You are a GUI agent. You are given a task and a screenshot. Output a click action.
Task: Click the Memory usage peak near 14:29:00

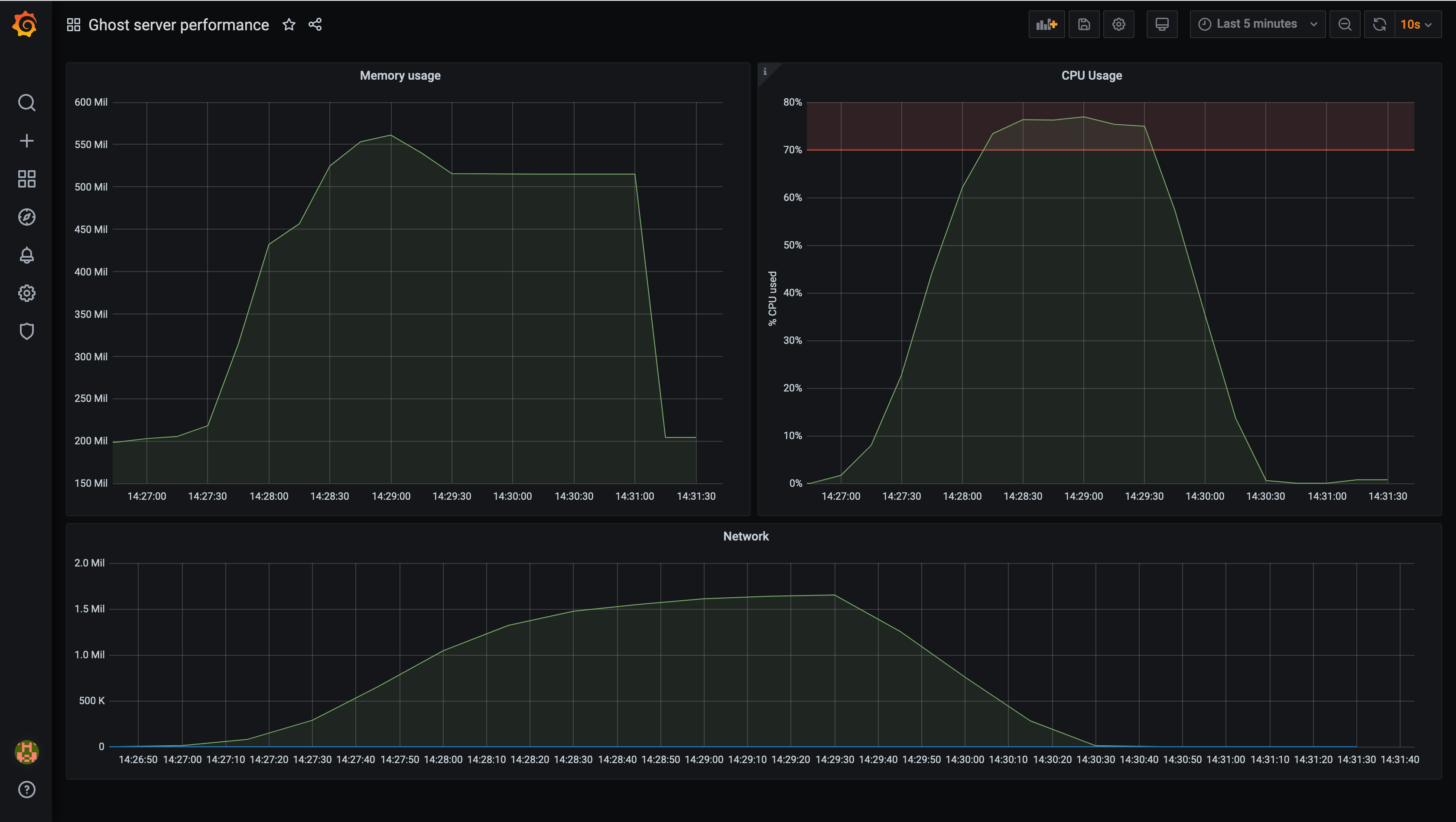[390, 135]
